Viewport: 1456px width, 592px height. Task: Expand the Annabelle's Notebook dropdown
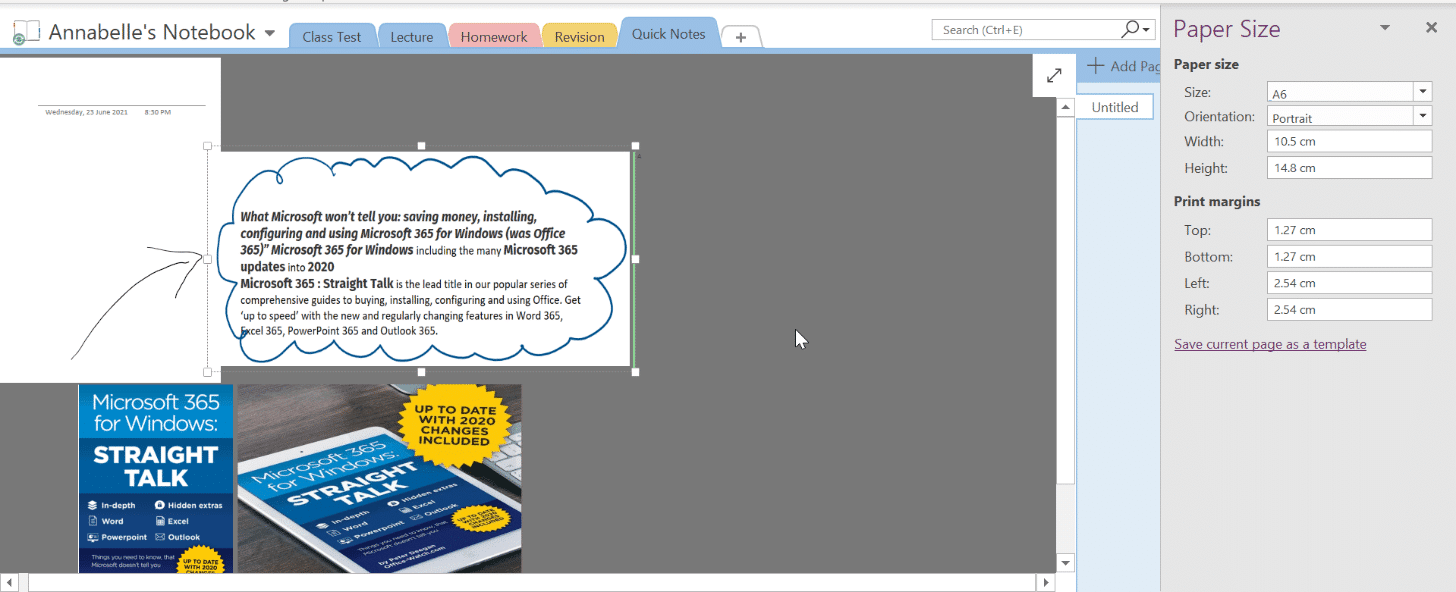[x=270, y=33]
